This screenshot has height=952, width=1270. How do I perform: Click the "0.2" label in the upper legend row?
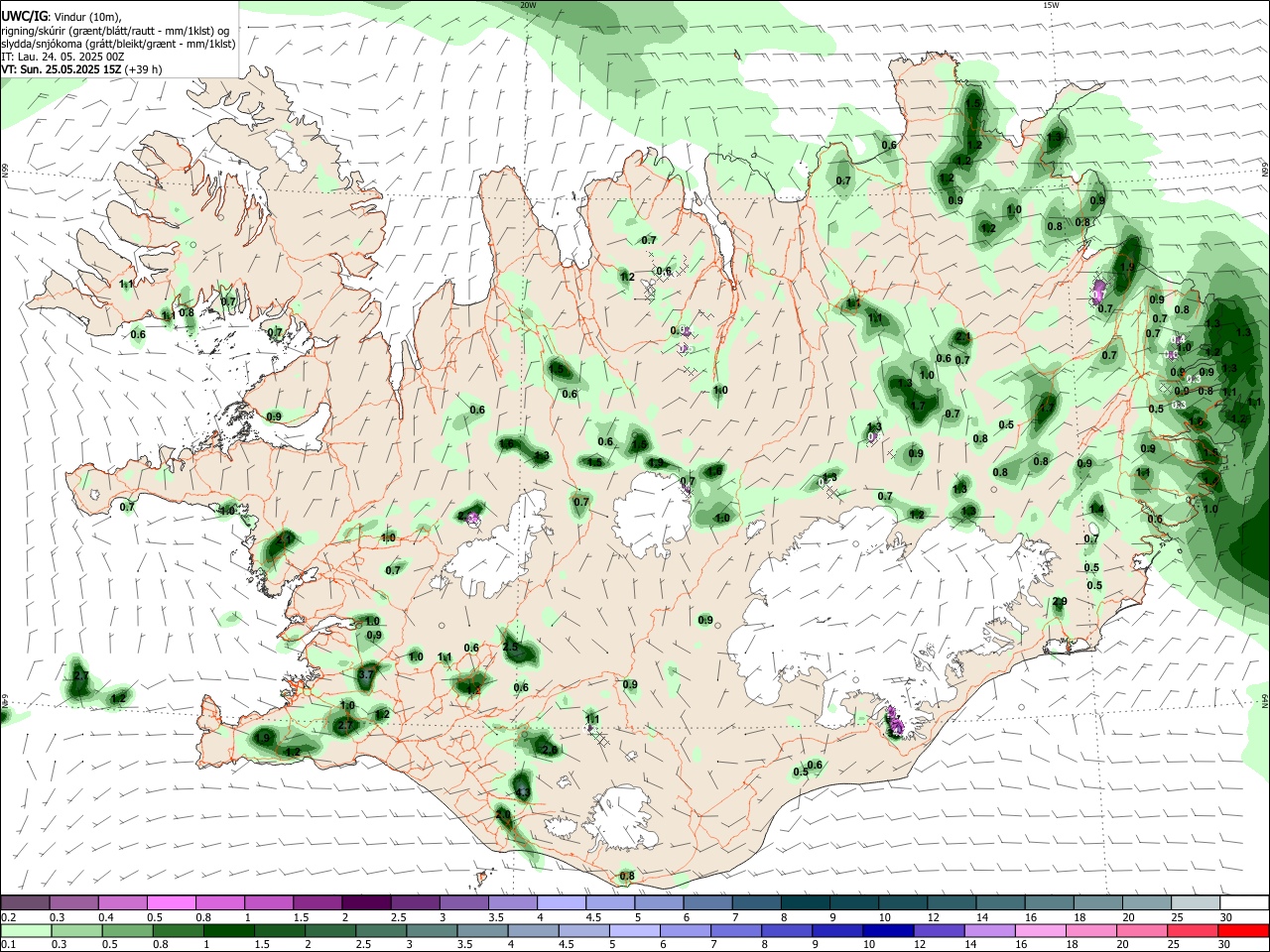8,917
